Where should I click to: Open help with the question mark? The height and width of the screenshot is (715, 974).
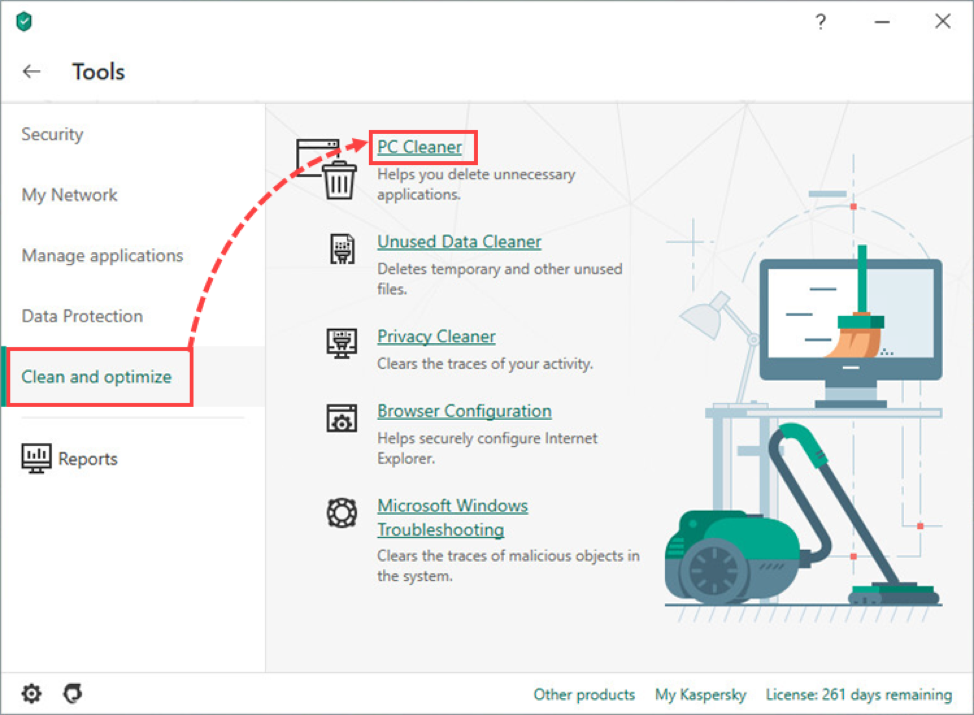(821, 22)
